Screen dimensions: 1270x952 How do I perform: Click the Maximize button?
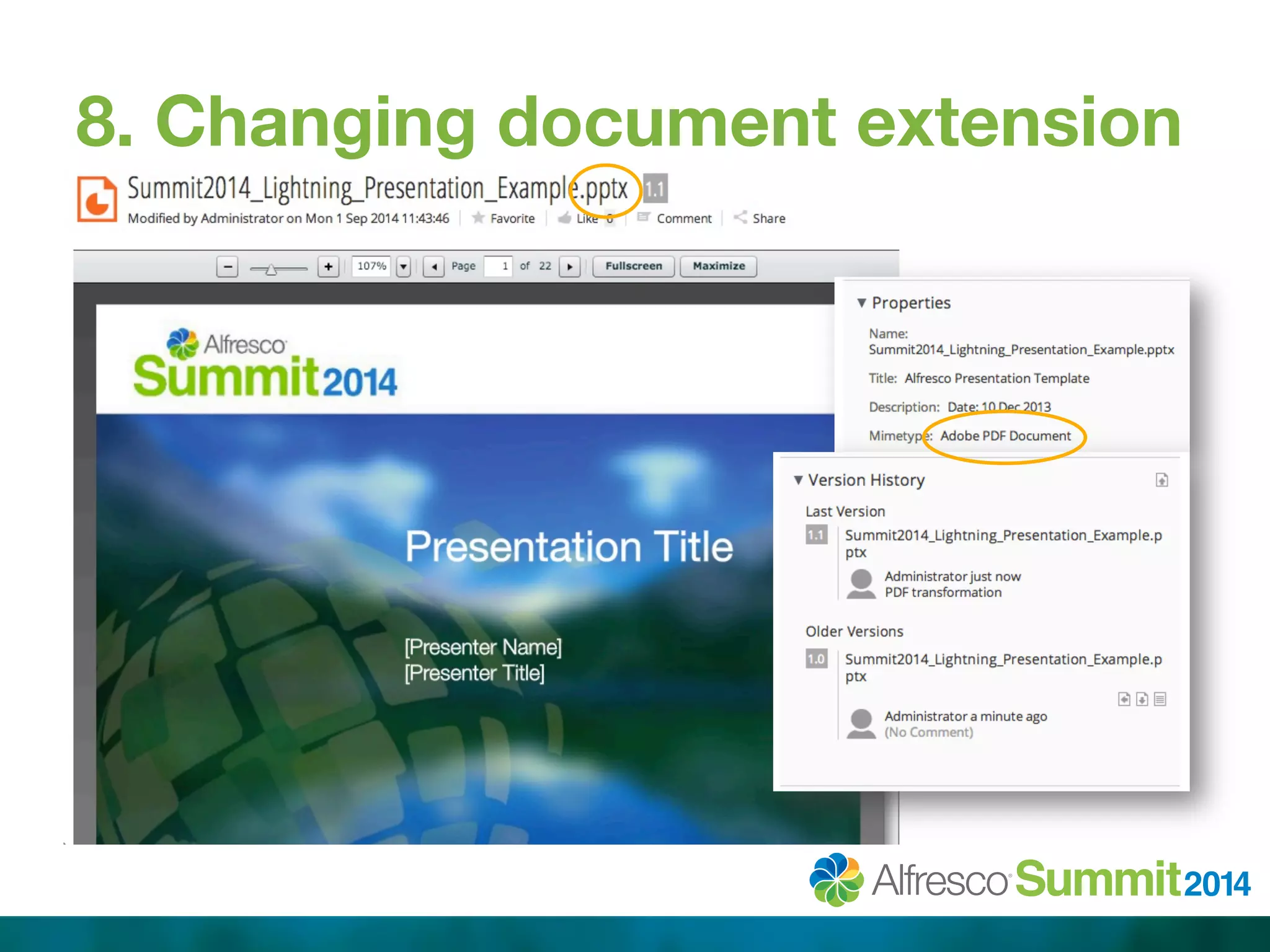pyautogui.click(x=719, y=266)
